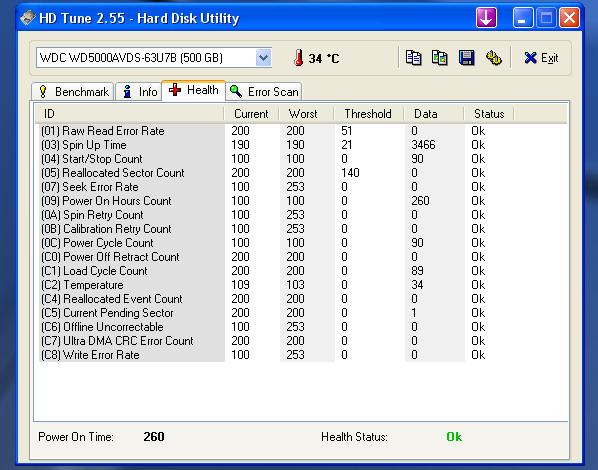Click the Exit button
Image resolution: width=598 pixels, height=470 pixels.
click(540, 58)
